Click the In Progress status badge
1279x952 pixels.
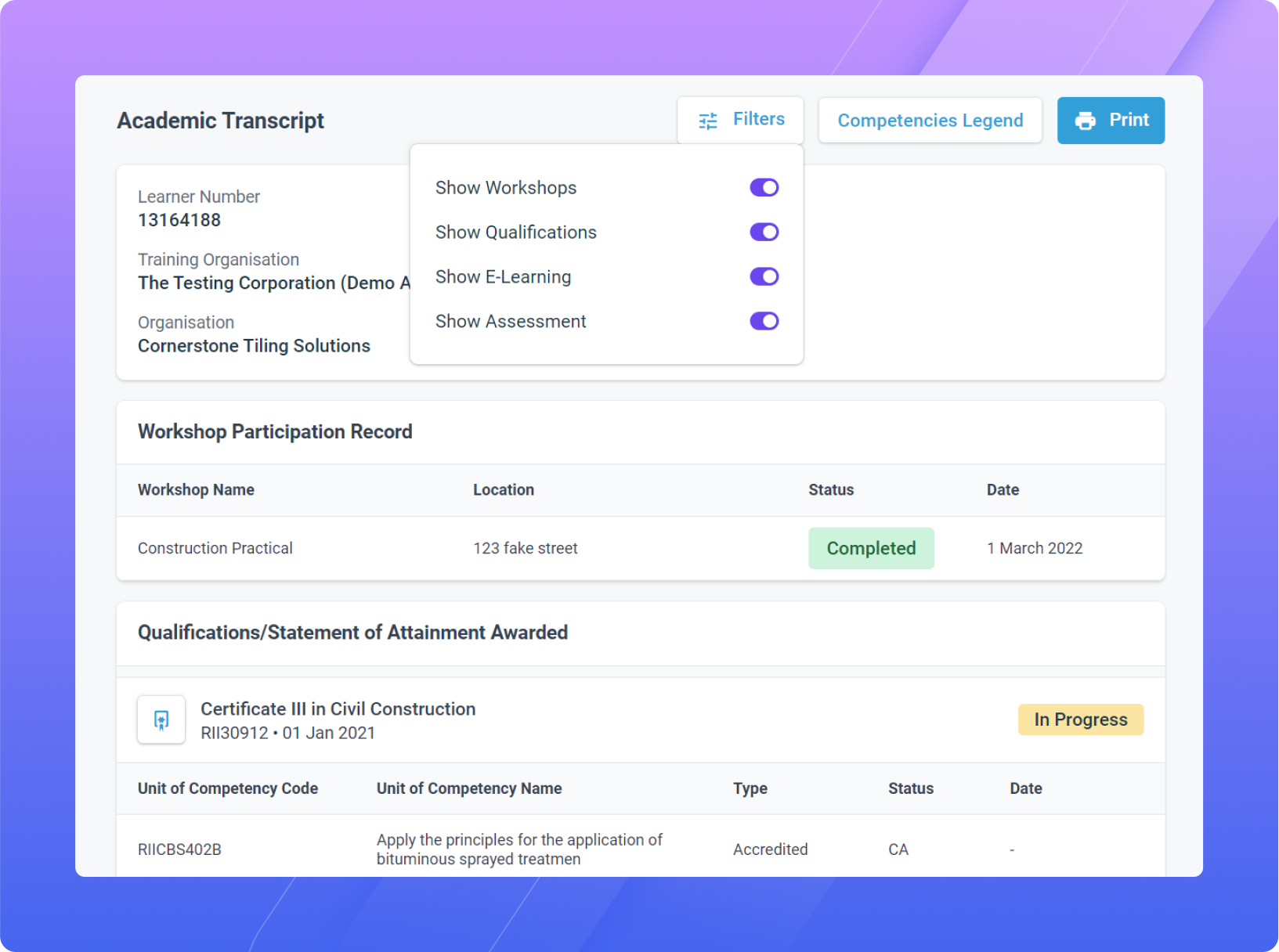click(1081, 719)
